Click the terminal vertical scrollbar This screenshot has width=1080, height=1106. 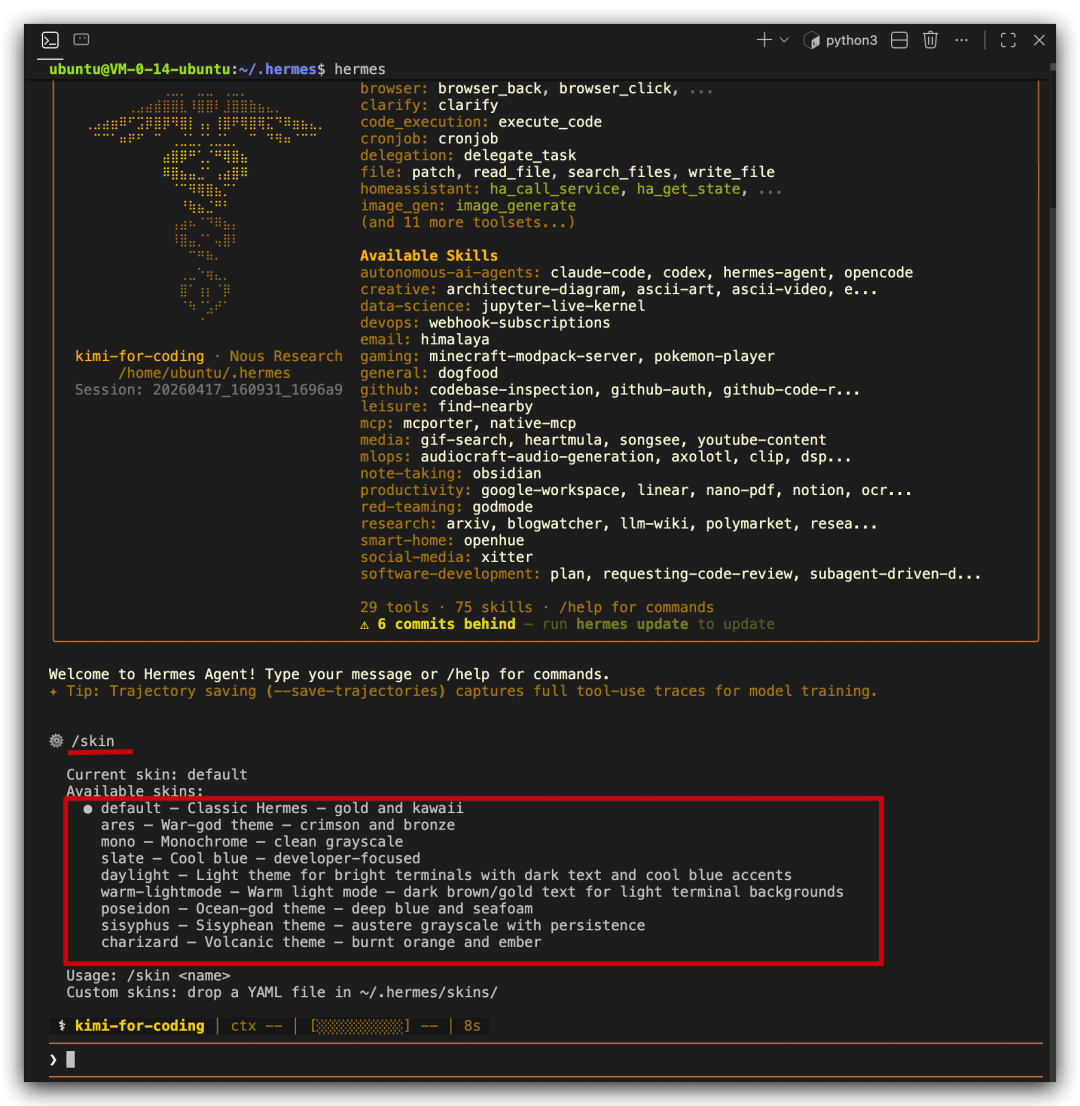pyautogui.click(x=1052, y=134)
